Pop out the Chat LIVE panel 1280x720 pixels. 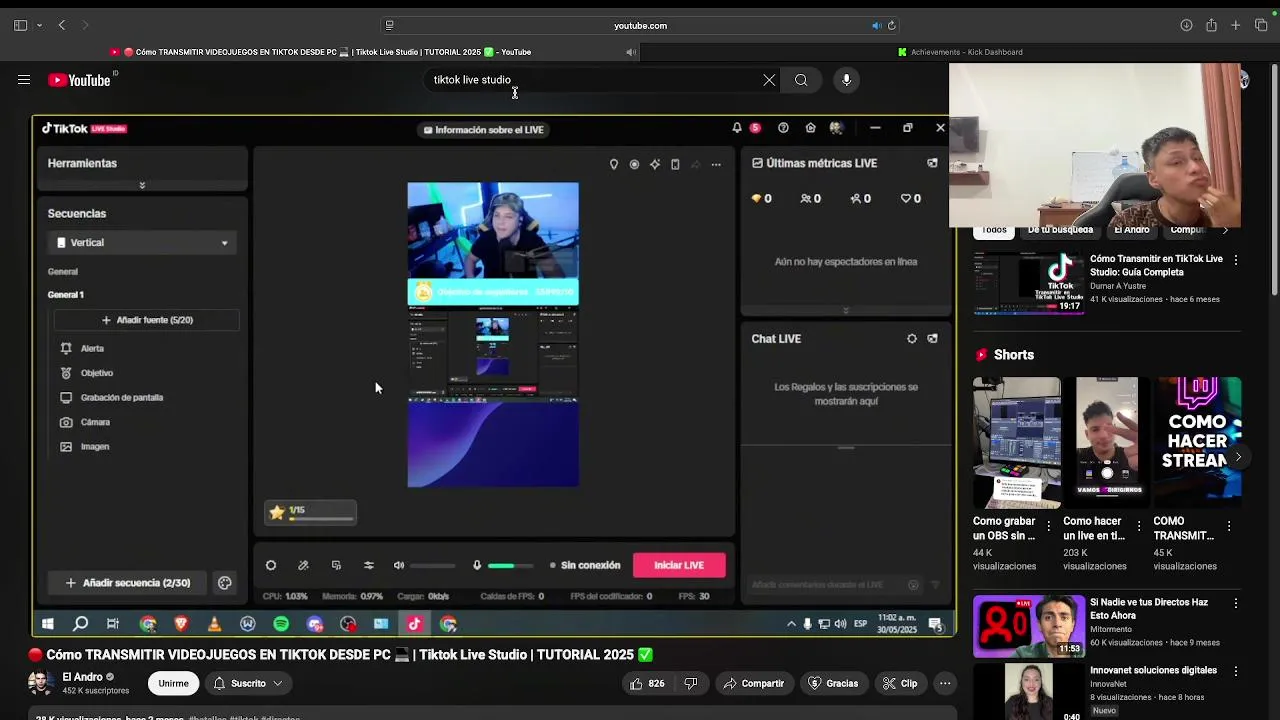tap(932, 339)
